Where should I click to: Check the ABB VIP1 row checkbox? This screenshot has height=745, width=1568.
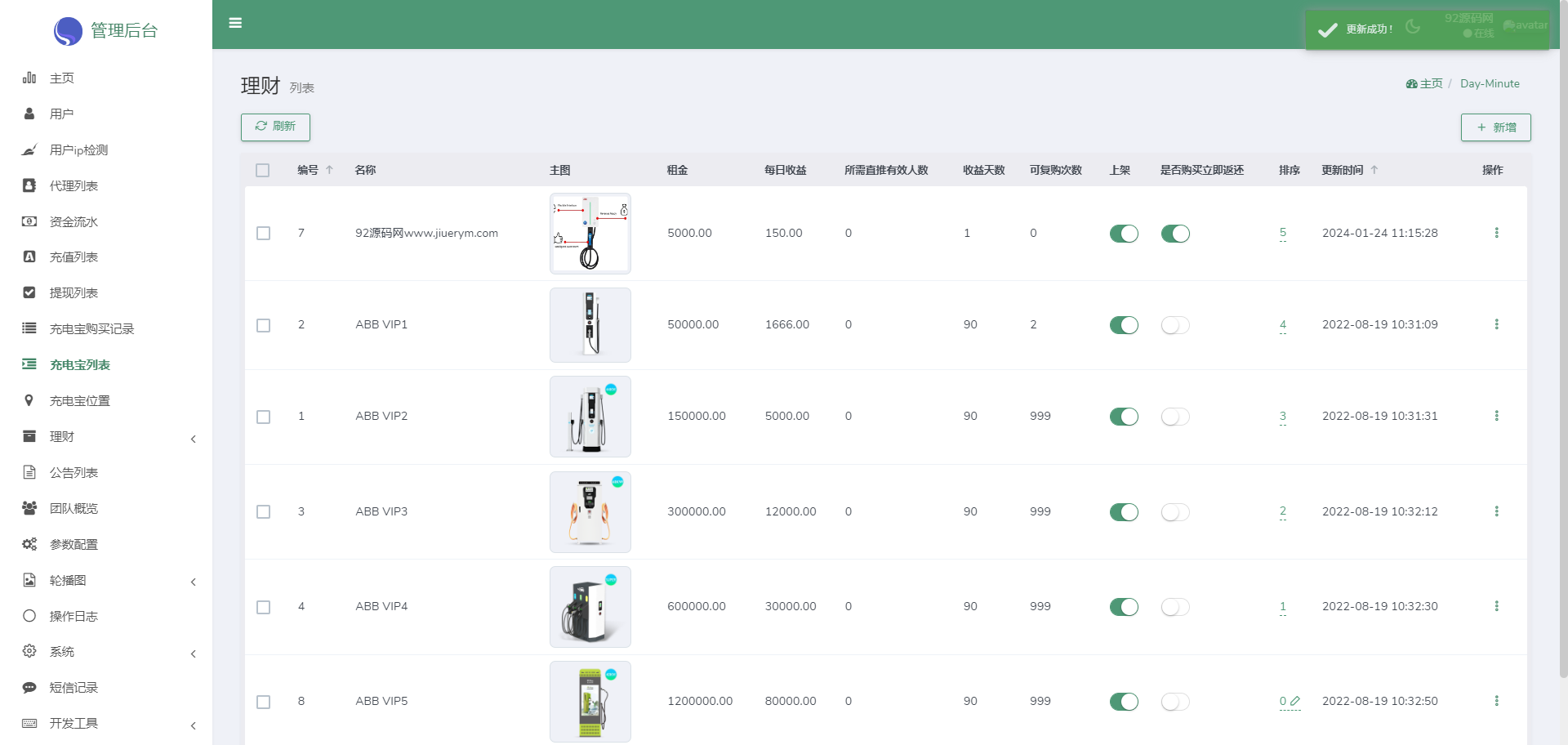263,325
